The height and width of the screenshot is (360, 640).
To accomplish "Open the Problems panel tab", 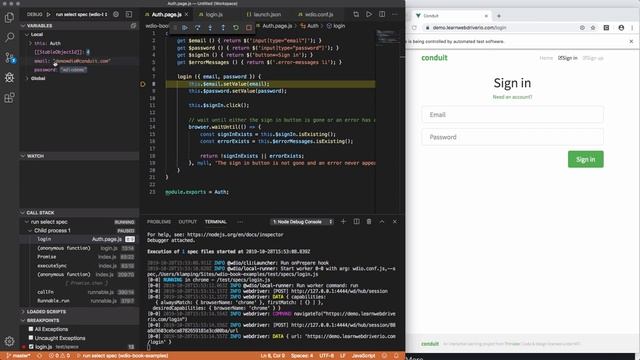I will pyautogui.click(x=159, y=222).
